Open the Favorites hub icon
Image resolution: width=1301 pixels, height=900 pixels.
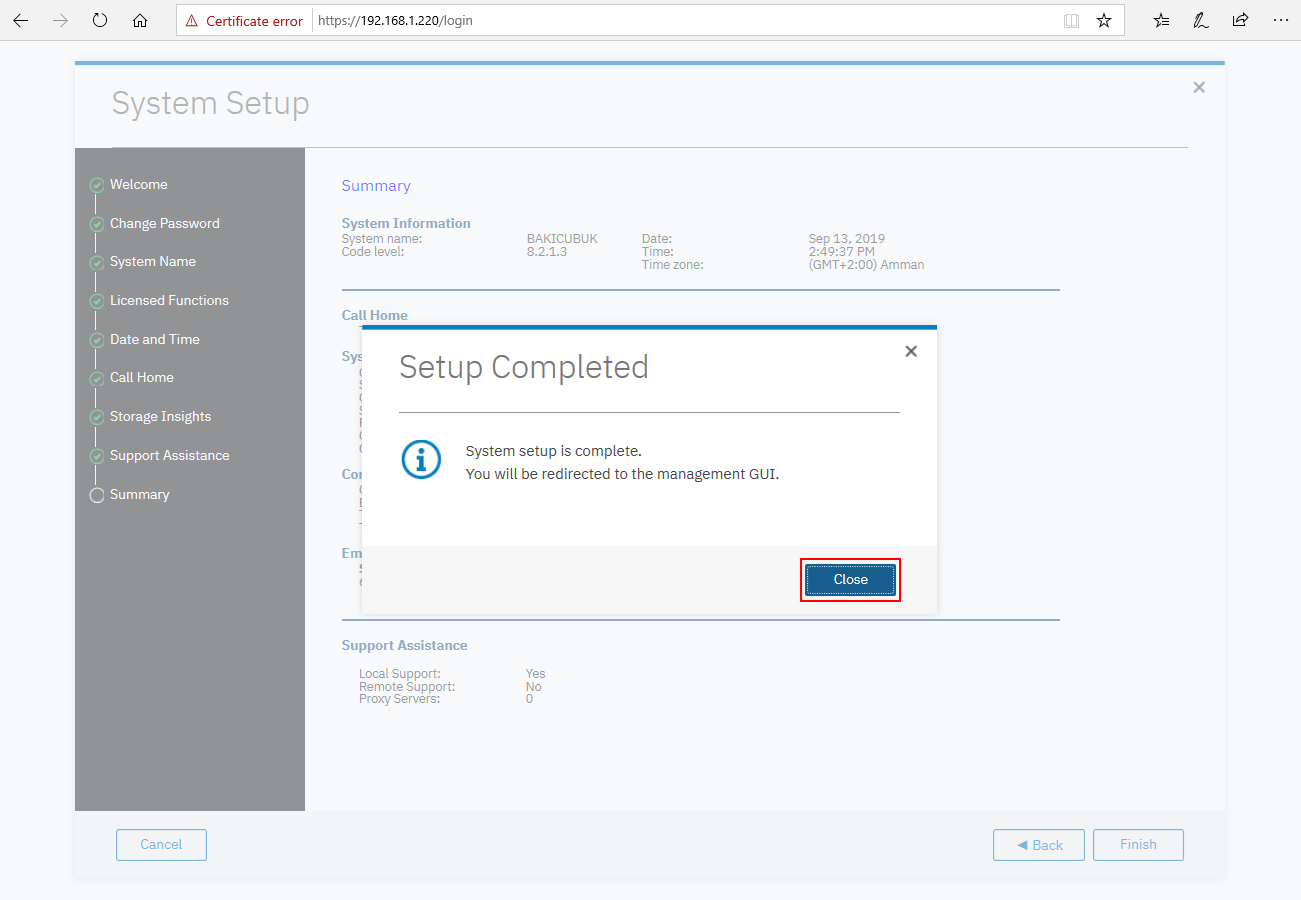[1161, 20]
